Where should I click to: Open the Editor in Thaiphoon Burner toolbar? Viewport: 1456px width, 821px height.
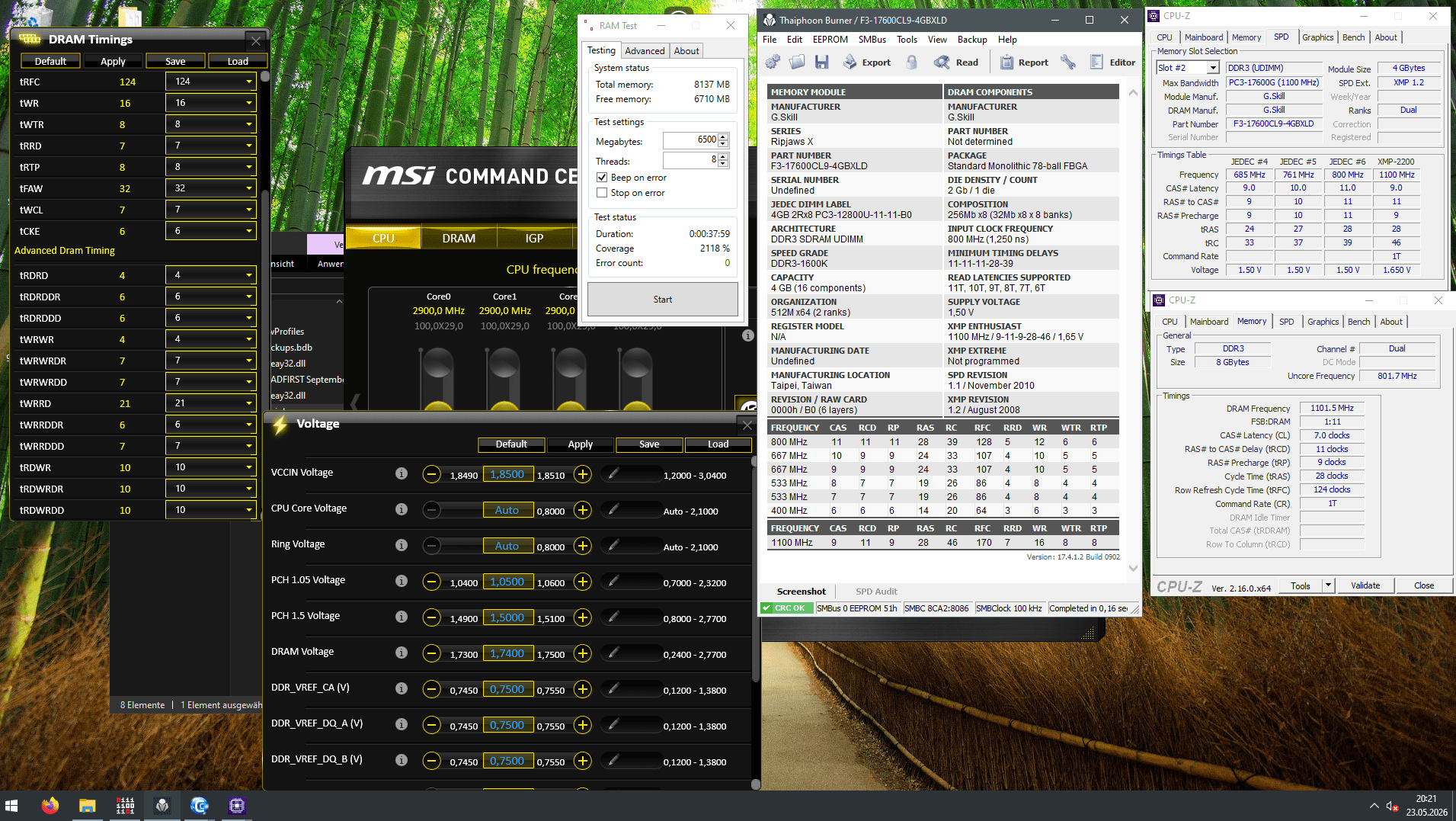tap(1112, 62)
